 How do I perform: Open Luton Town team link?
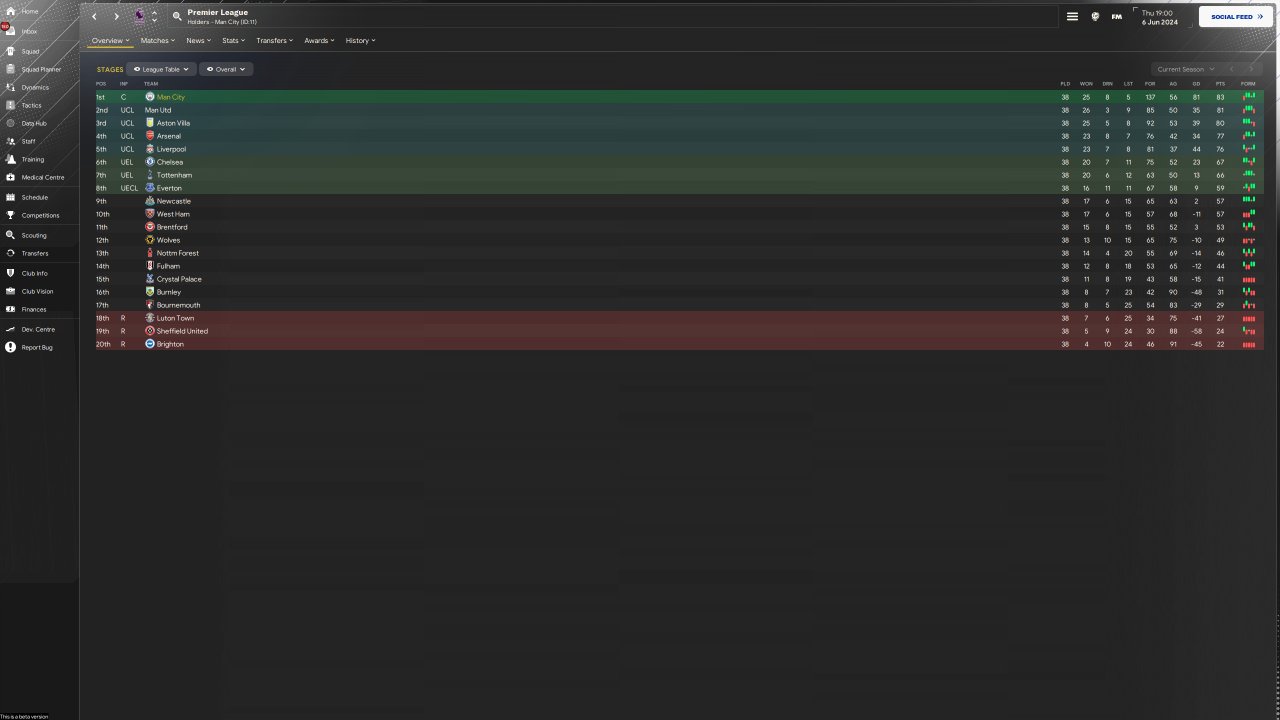[x=175, y=318]
